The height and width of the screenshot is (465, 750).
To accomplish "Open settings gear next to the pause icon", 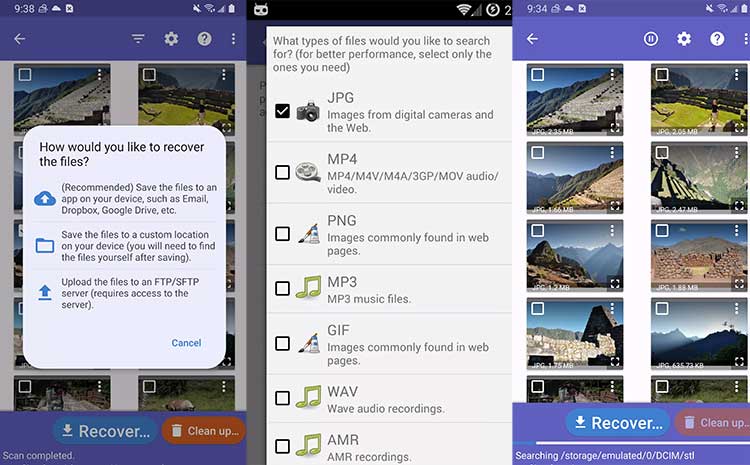I will coord(684,39).
